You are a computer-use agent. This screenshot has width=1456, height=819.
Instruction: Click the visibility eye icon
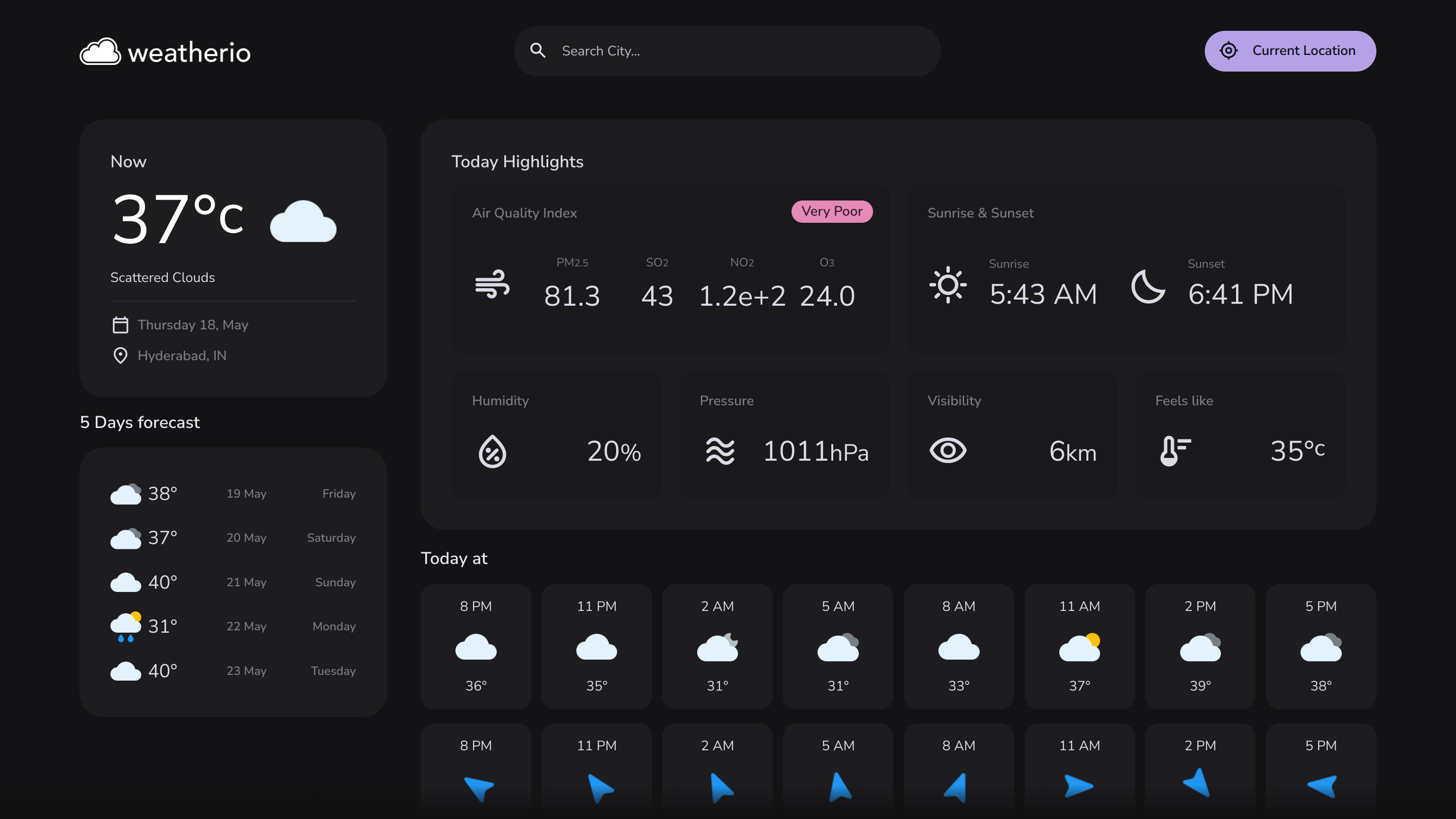[948, 451]
